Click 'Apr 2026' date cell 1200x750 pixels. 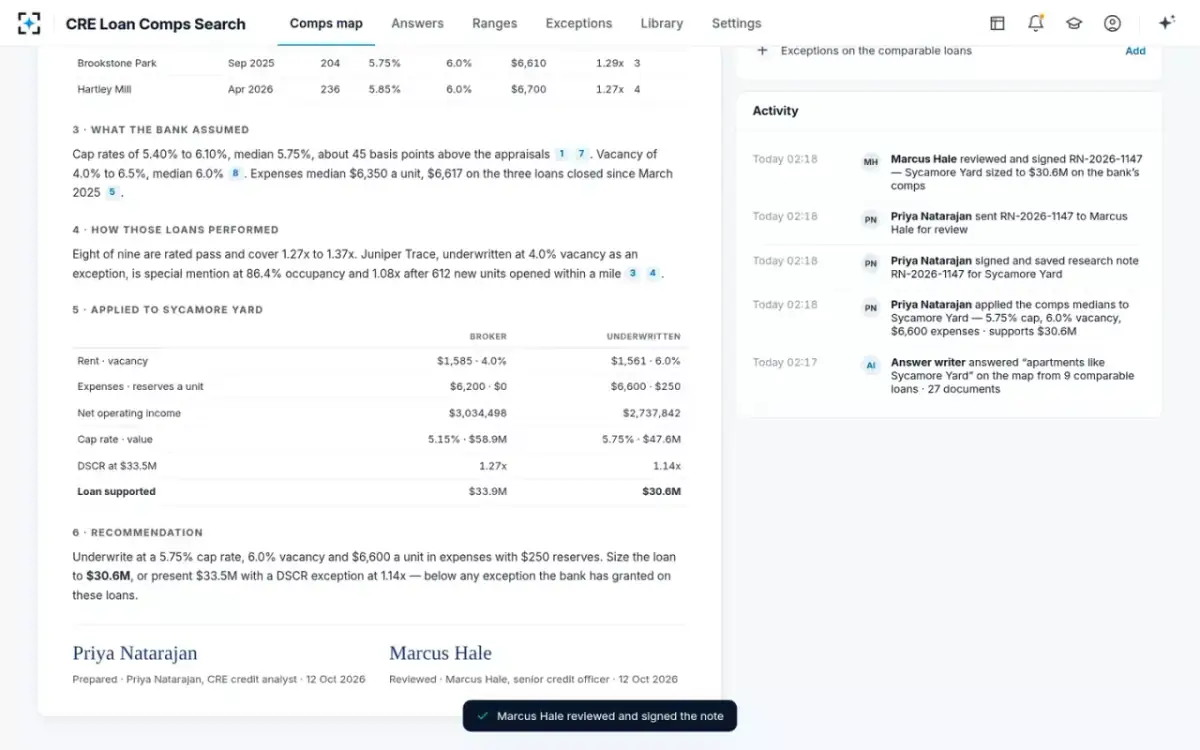(250, 89)
